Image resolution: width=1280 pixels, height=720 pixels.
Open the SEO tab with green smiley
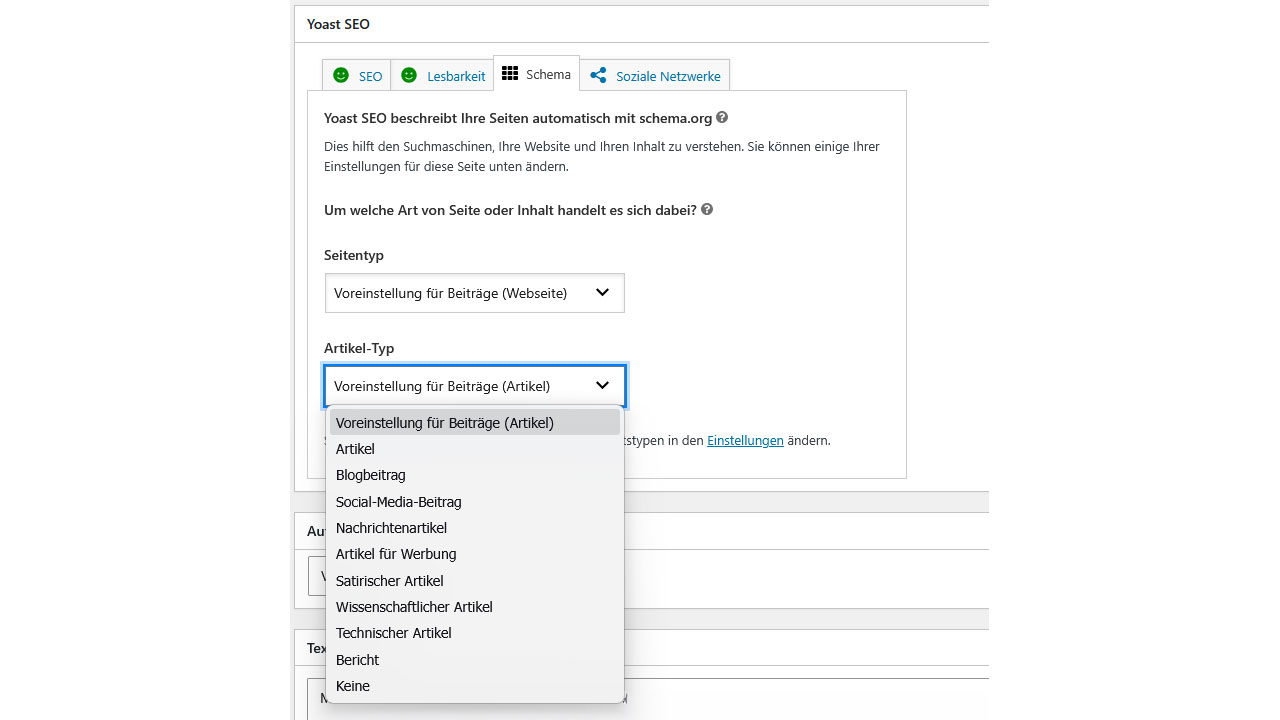(357, 76)
